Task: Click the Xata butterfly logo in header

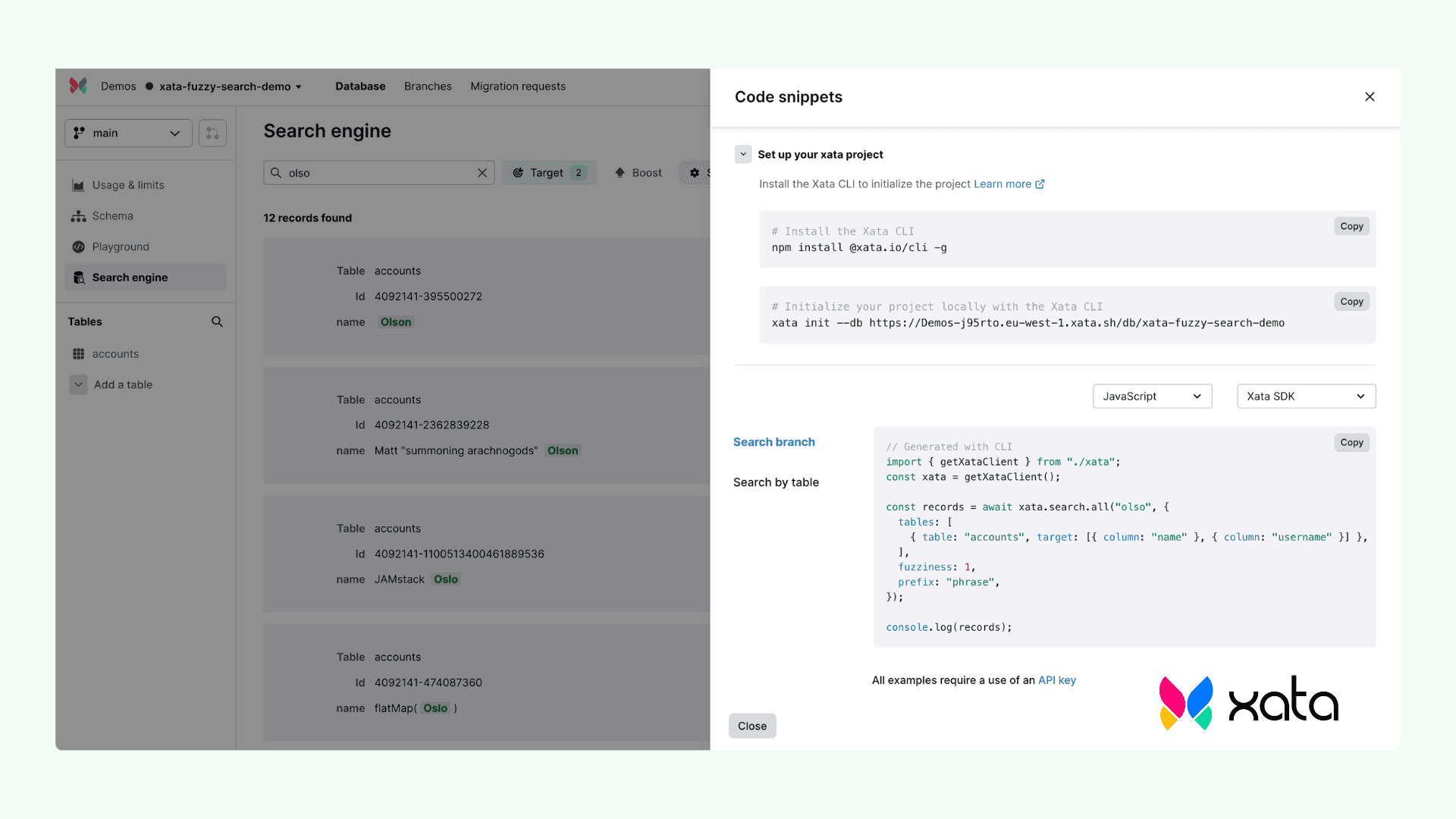Action: point(78,86)
